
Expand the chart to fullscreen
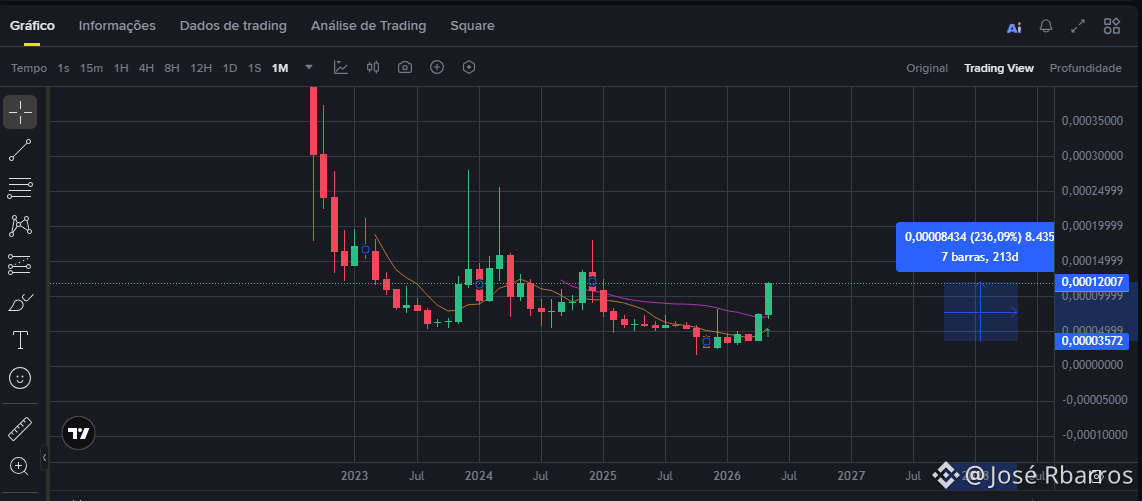click(x=1078, y=26)
